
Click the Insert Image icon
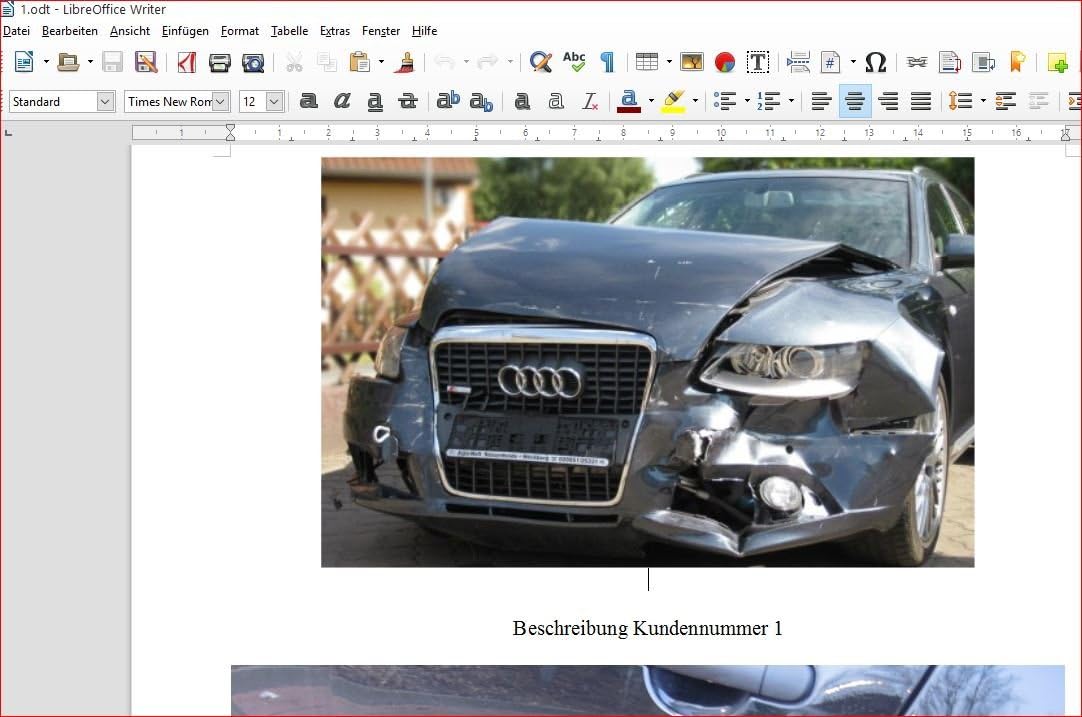(x=692, y=62)
